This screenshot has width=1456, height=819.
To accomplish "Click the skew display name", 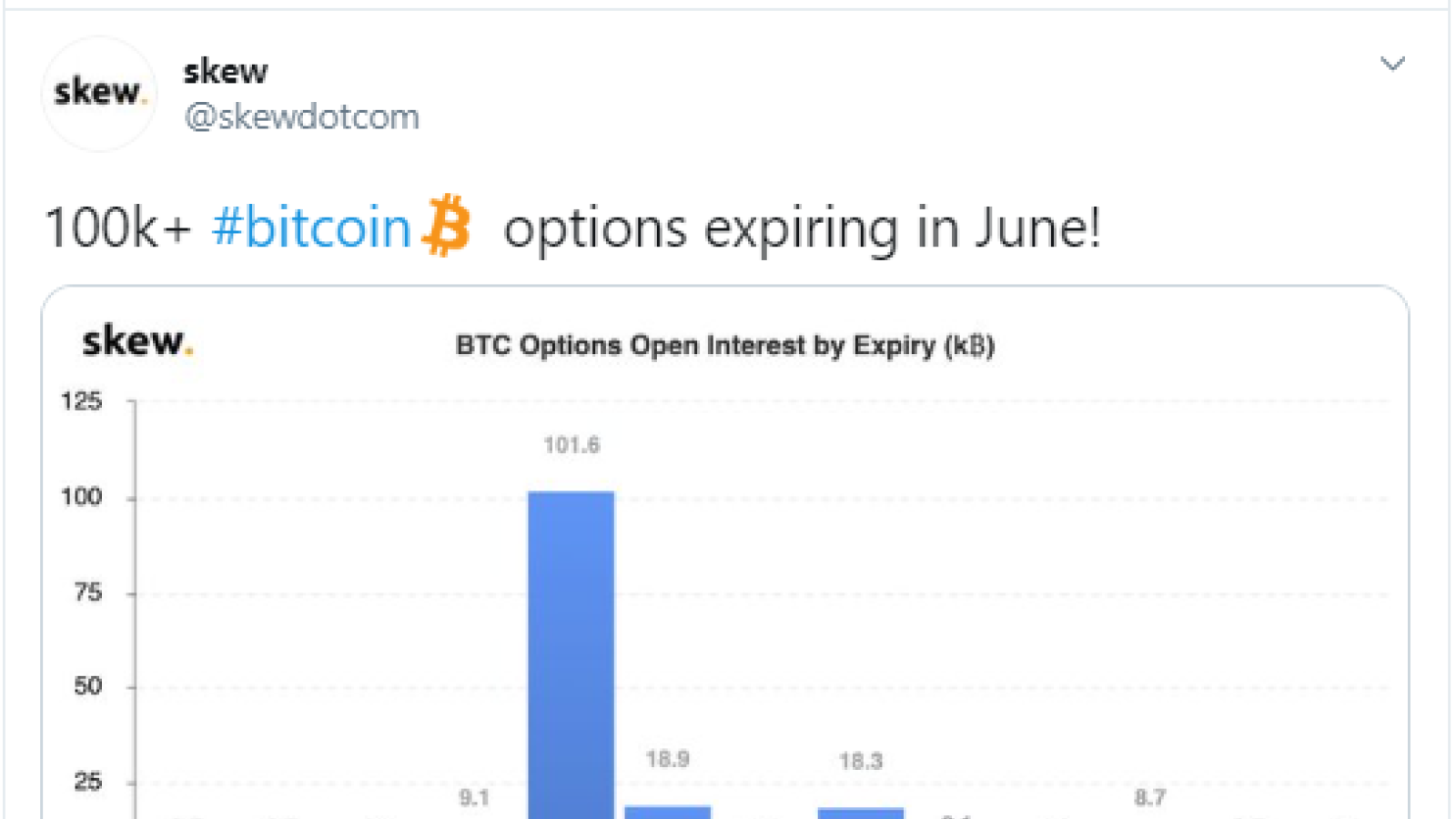I will click(x=226, y=71).
